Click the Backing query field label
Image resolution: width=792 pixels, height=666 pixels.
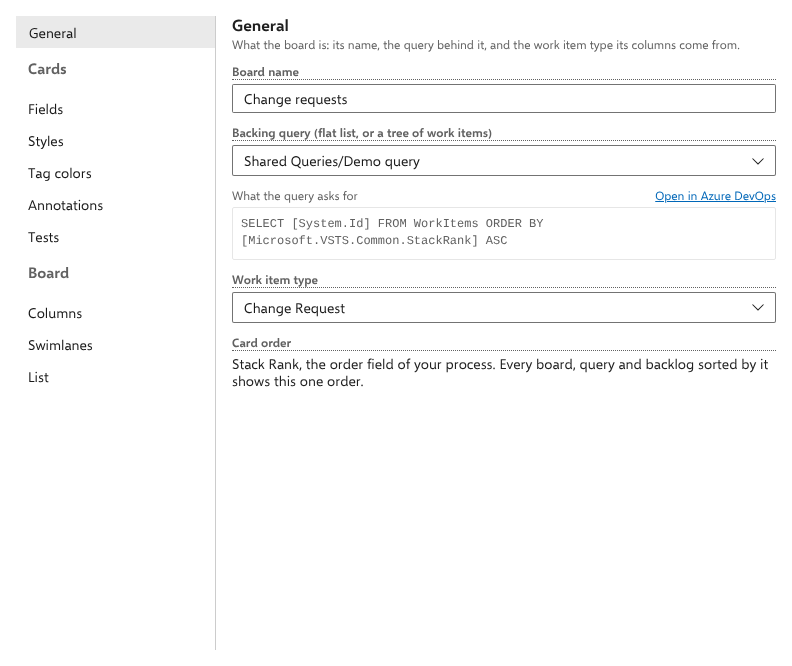click(x=362, y=133)
